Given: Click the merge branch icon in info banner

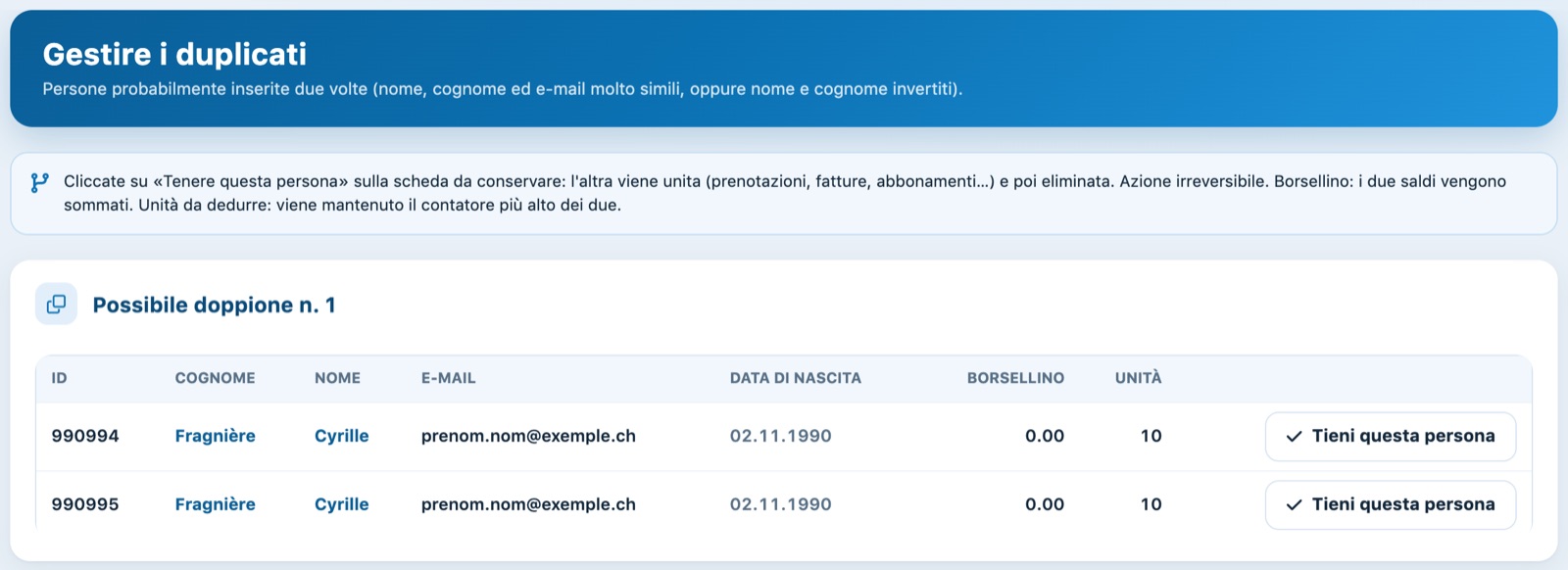Looking at the screenshot, I should [x=39, y=182].
